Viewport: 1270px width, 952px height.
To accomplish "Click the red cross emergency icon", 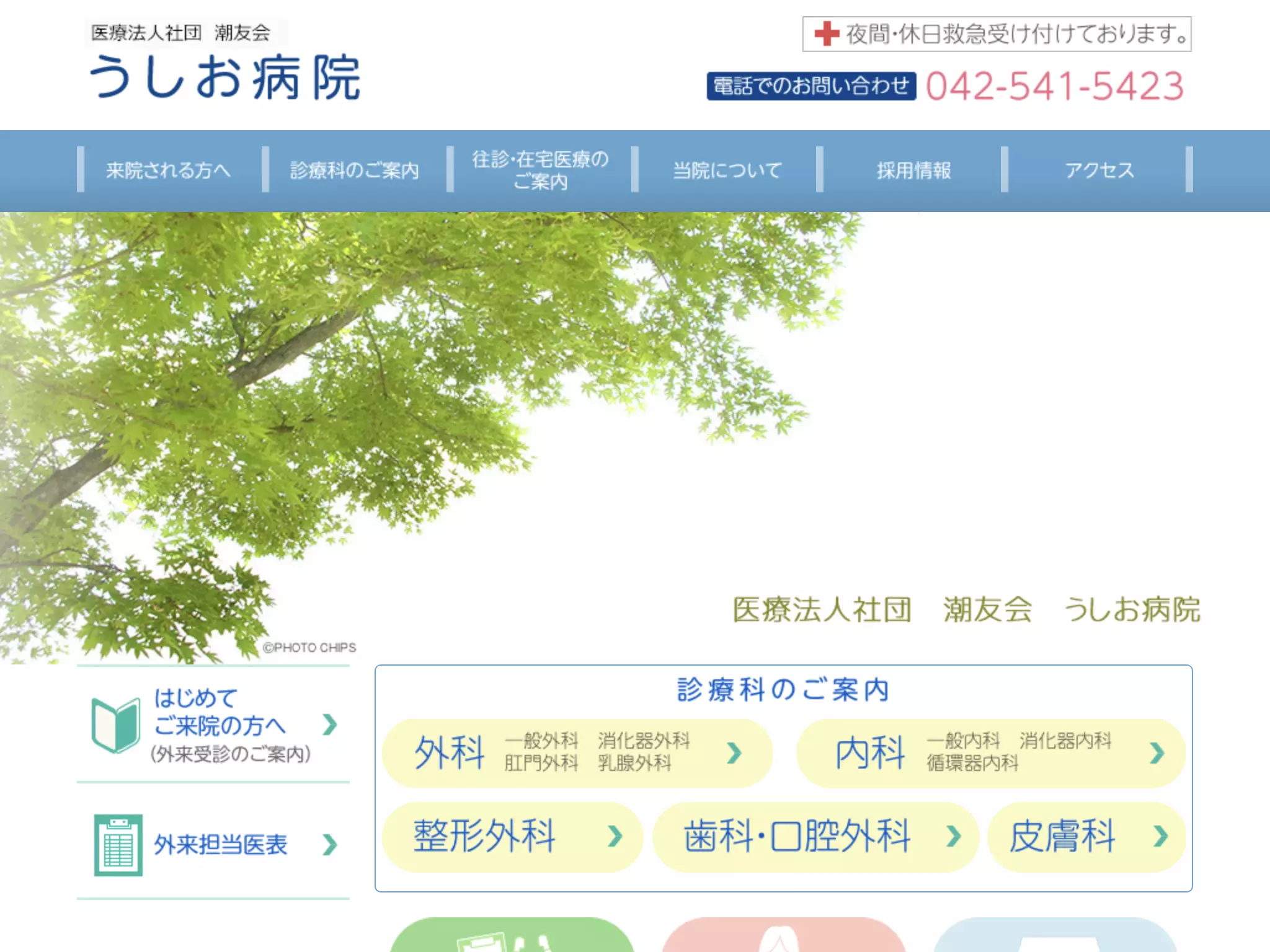I will point(826,33).
